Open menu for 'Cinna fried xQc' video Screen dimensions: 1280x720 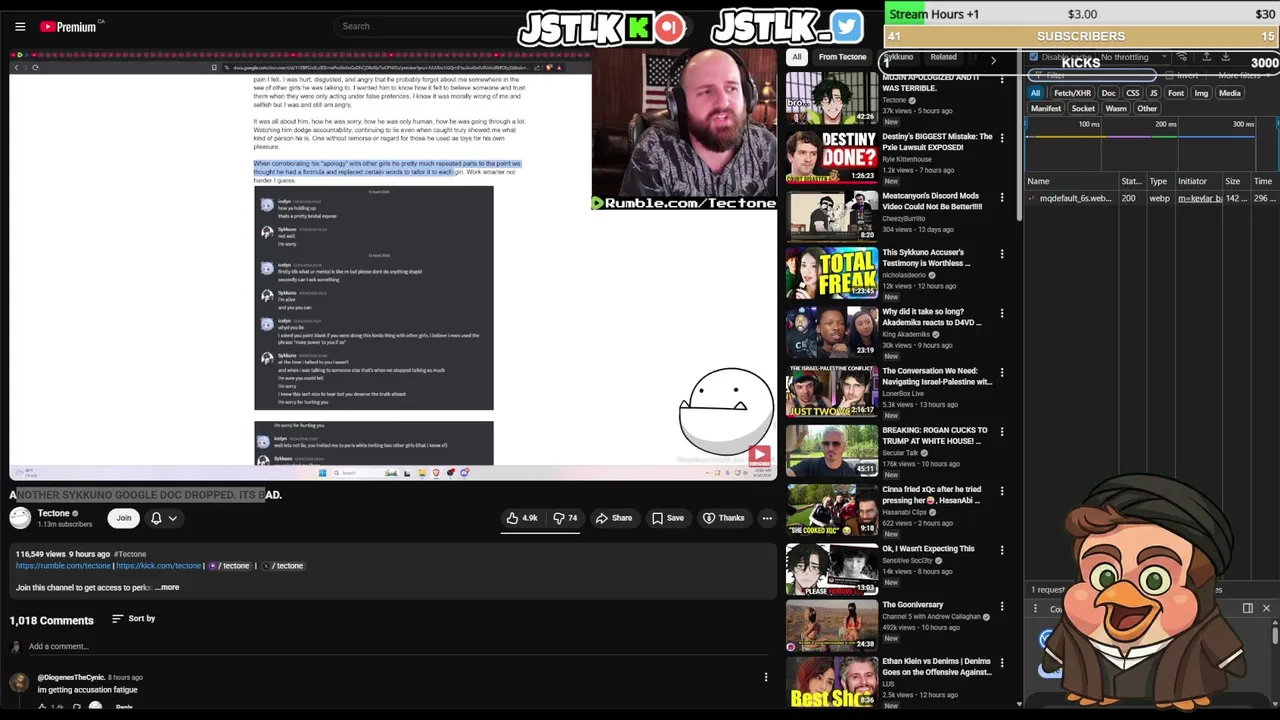click(x=1002, y=490)
